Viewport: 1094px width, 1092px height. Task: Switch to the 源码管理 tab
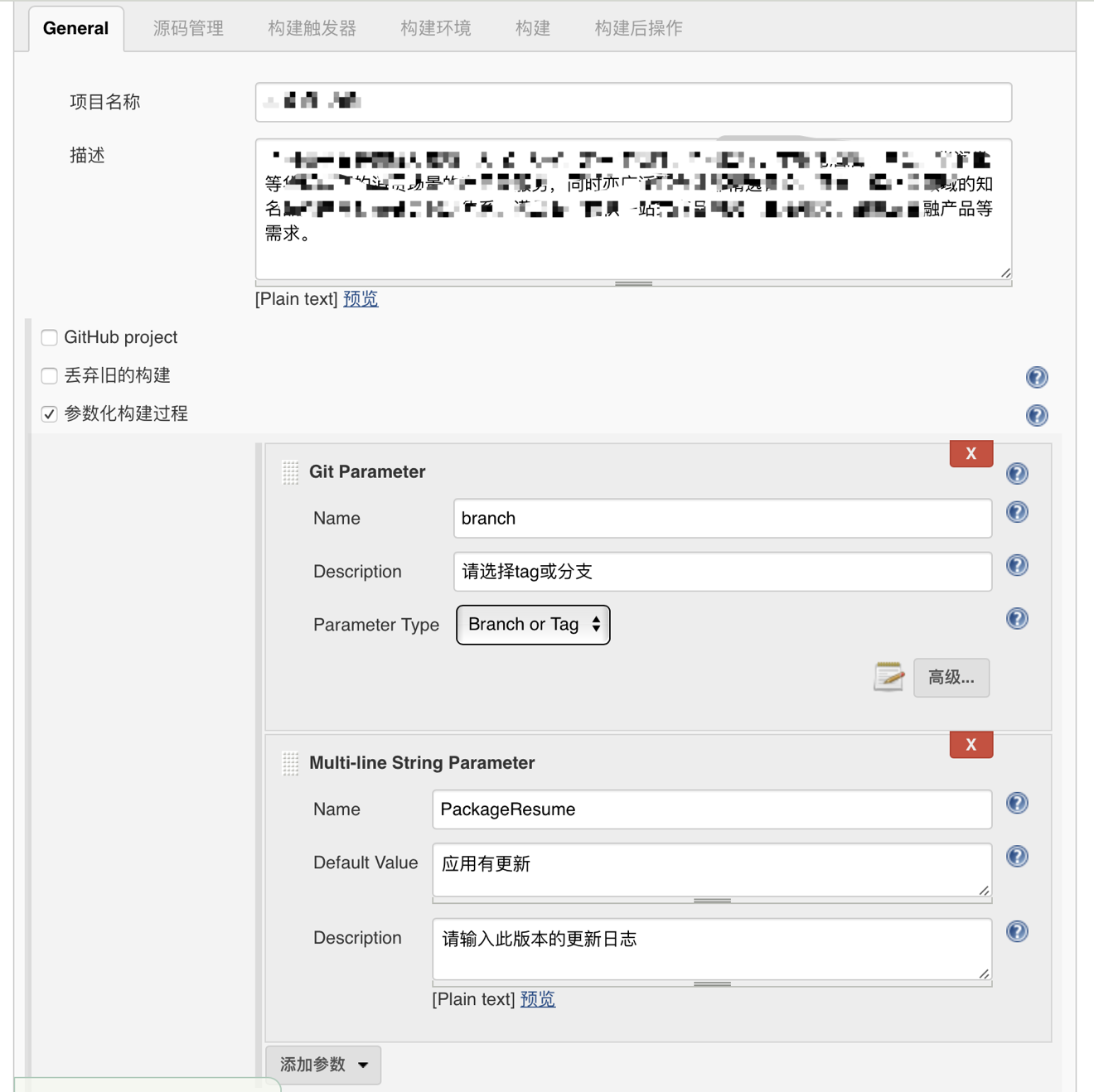[188, 28]
